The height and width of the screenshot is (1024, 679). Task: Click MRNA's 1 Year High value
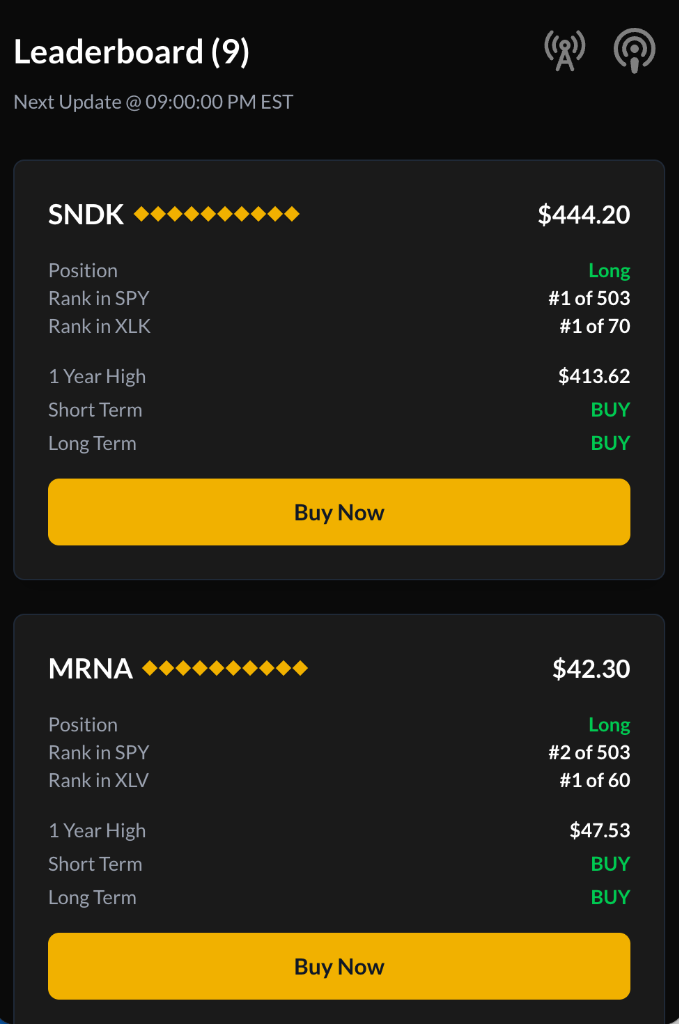click(598, 830)
